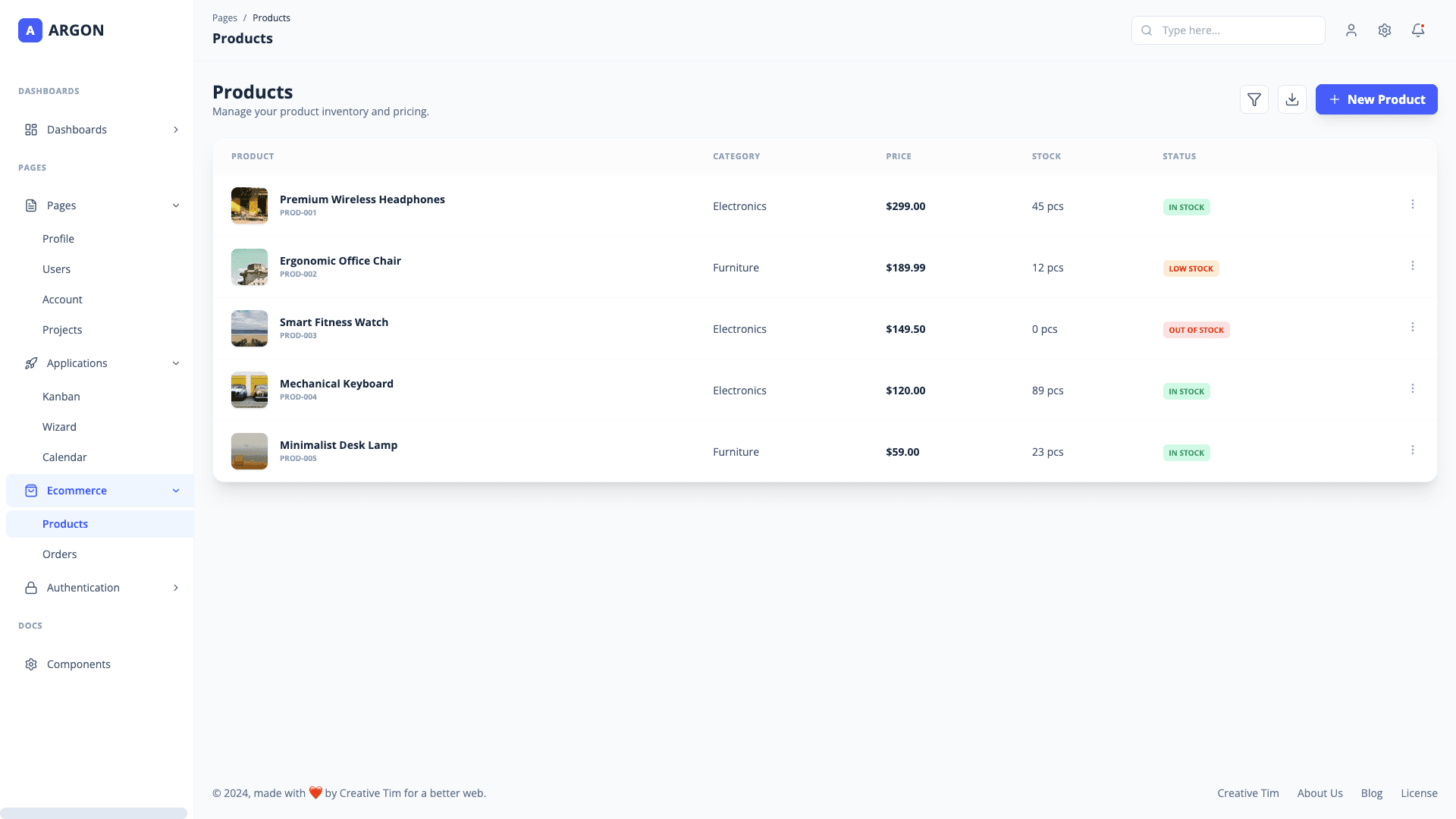Click the search input field

pos(1228,30)
